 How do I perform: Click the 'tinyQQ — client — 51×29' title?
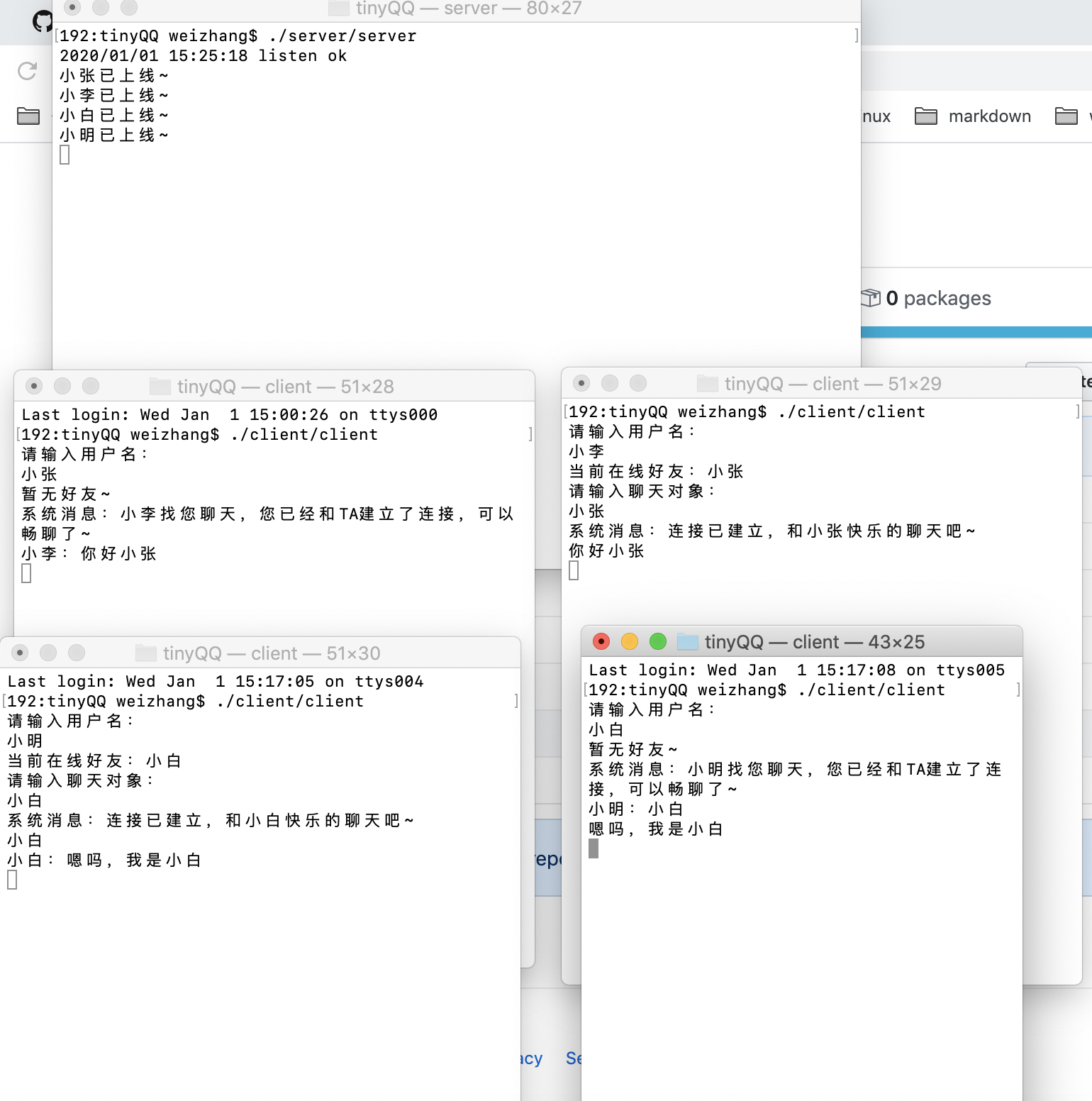point(833,384)
